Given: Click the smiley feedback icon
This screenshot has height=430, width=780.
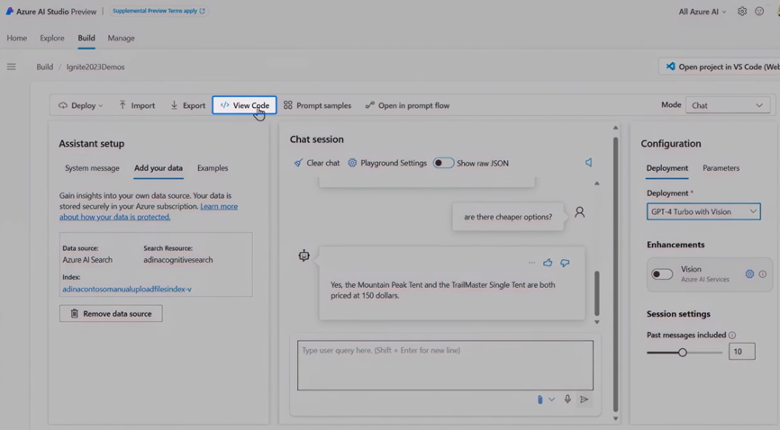Looking at the screenshot, I should [x=759, y=11].
